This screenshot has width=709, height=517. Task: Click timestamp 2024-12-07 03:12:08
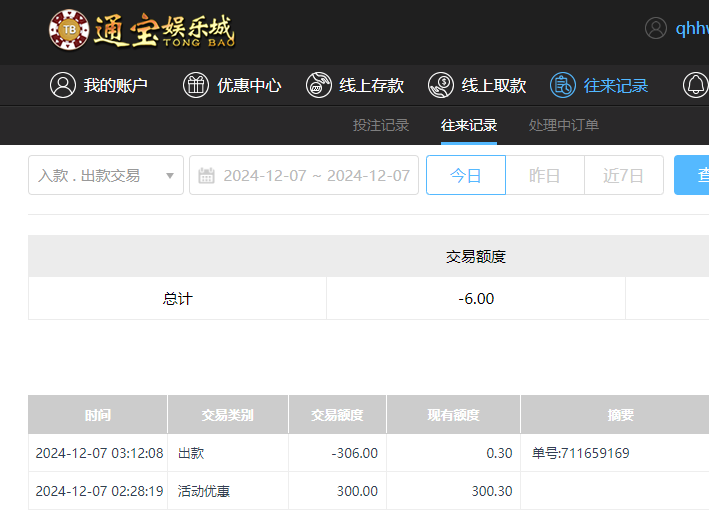99,453
